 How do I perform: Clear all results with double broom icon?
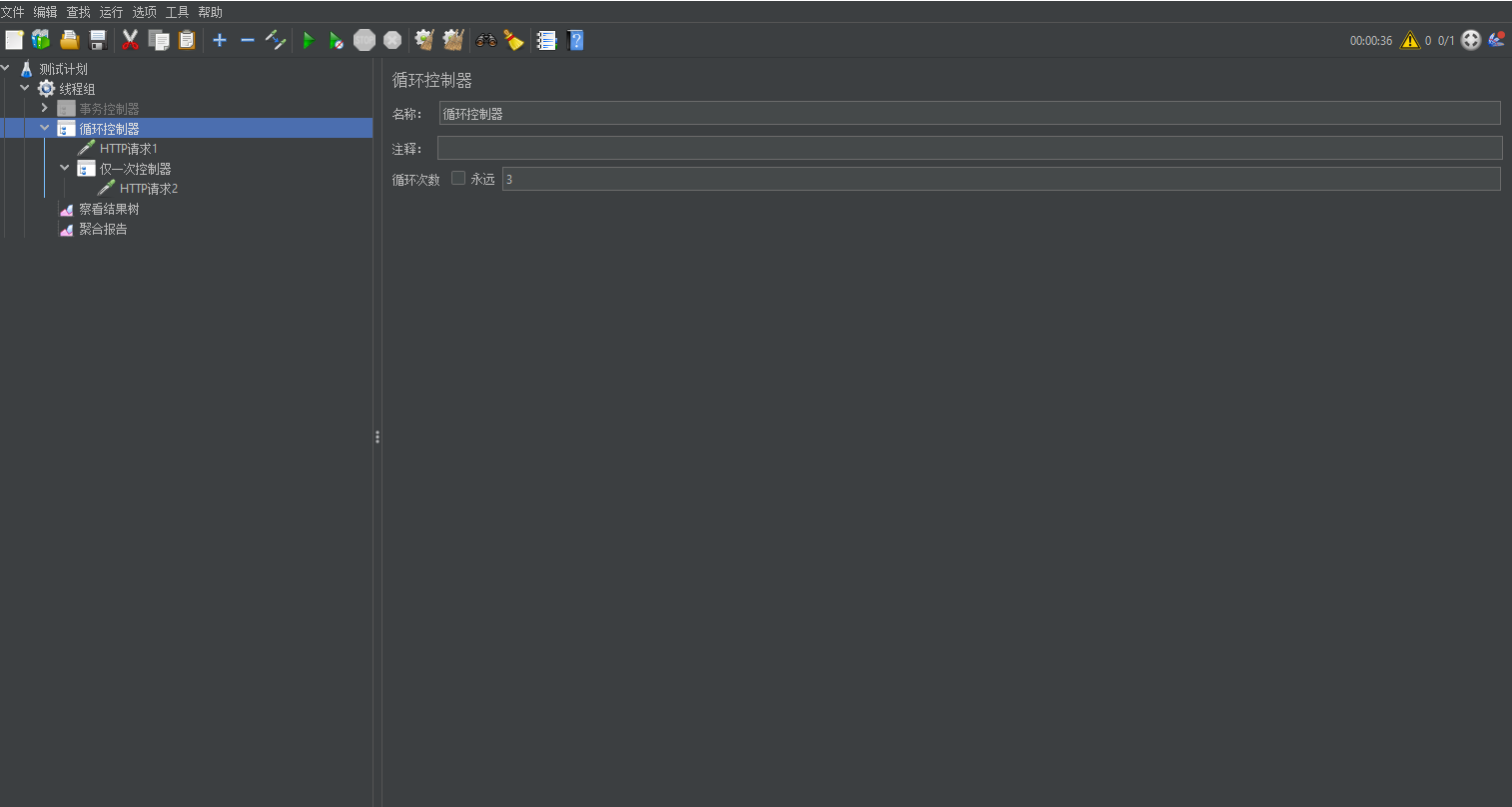(x=453, y=40)
